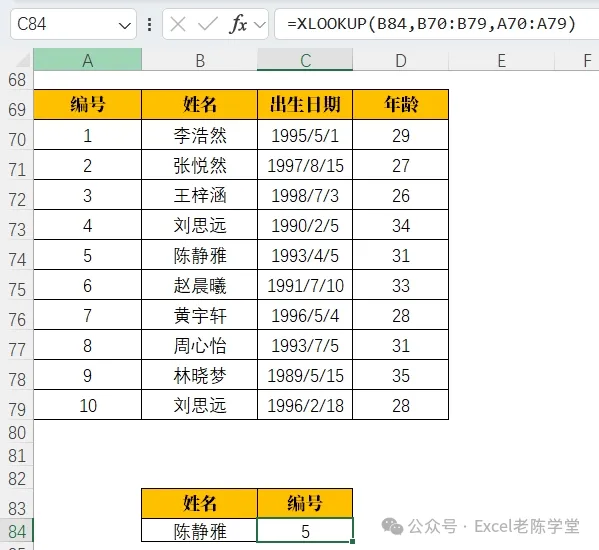
Task: Open the Name Box dropdown arrow
Action: [x=125, y=25]
